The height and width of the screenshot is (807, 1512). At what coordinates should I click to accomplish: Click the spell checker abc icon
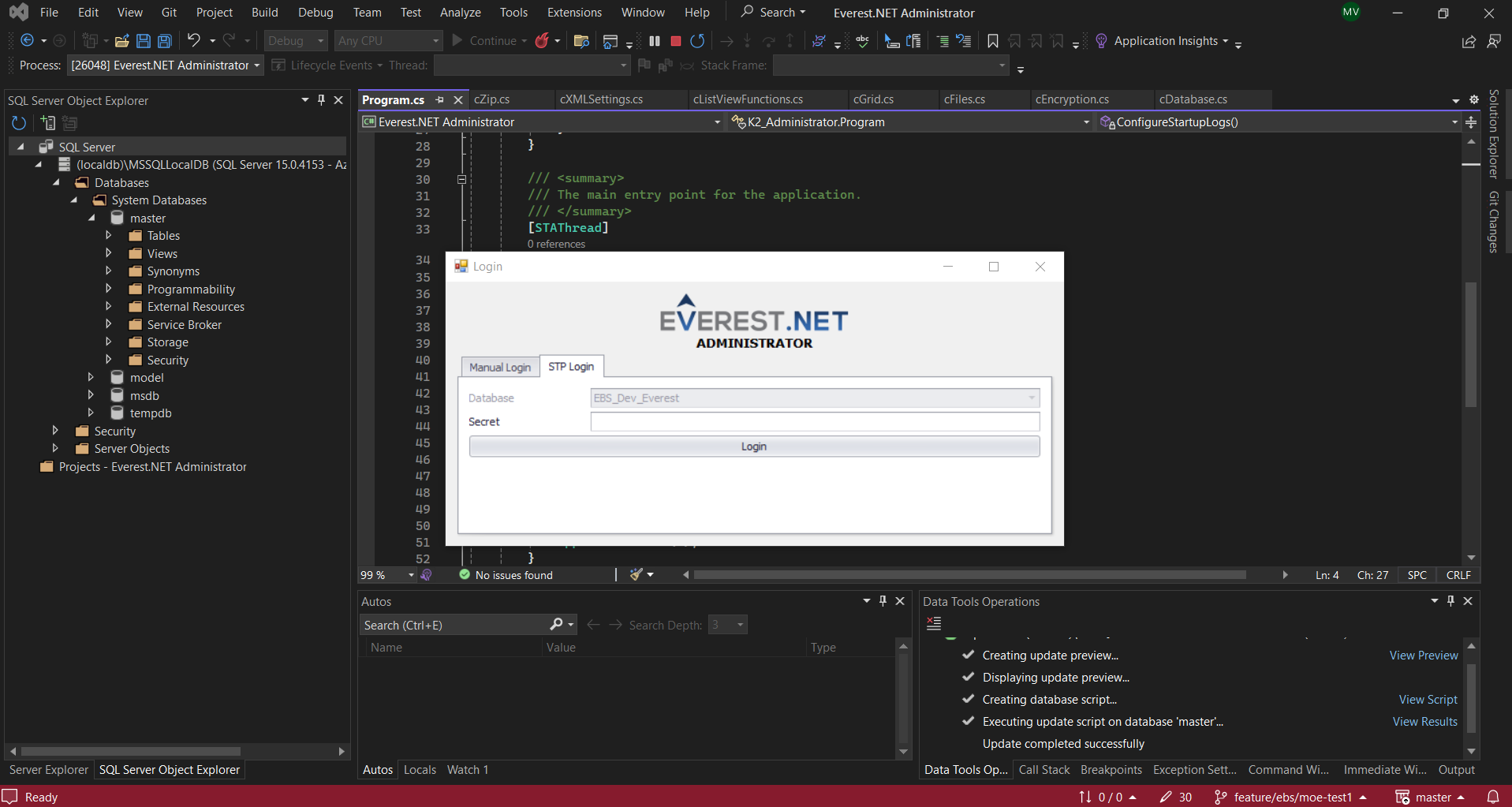pyautogui.click(x=863, y=41)
